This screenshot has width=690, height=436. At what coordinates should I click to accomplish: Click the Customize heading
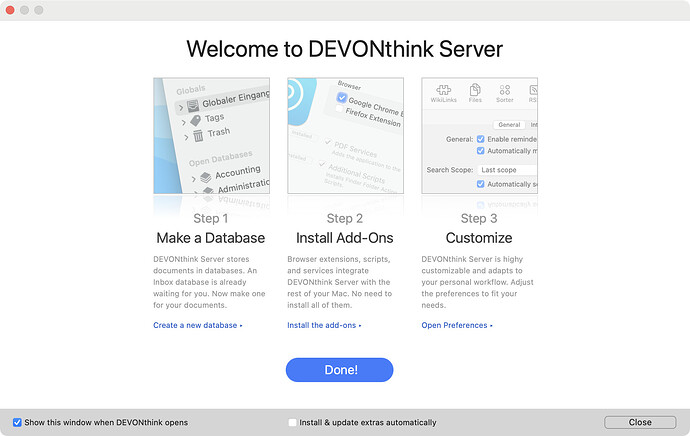coord(479,238)
